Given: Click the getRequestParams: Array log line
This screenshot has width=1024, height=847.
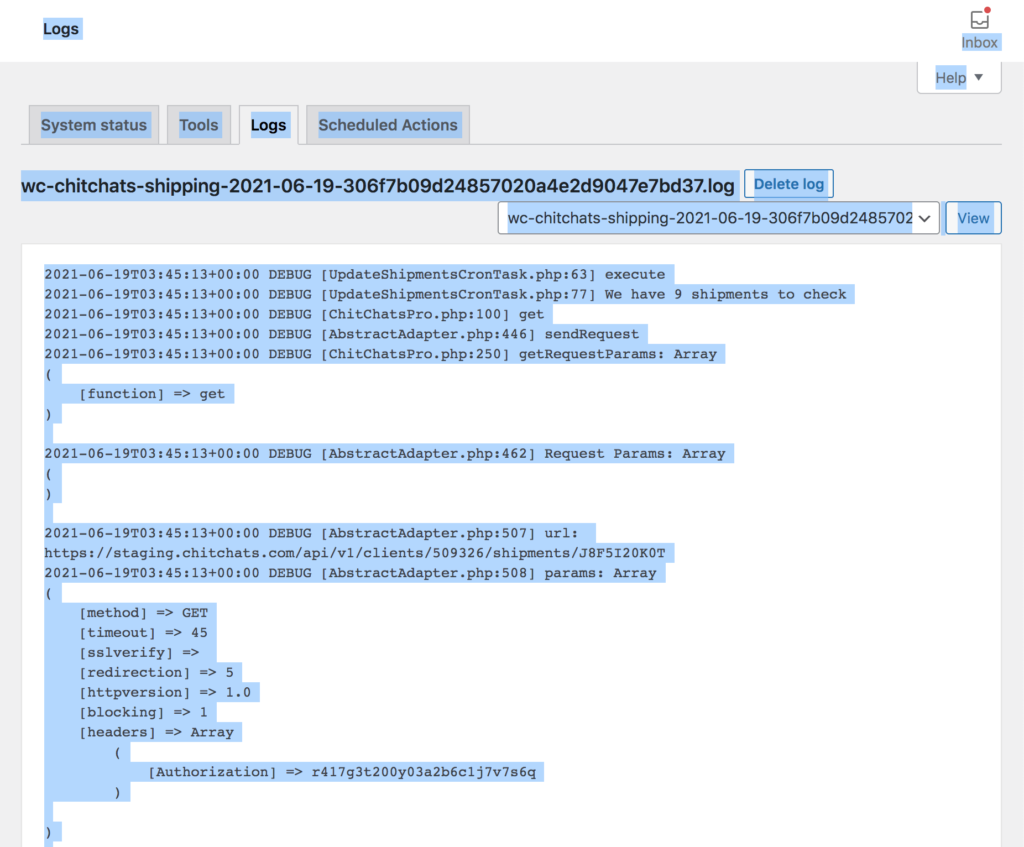Looking at the screenshot, I should point(380,354).
